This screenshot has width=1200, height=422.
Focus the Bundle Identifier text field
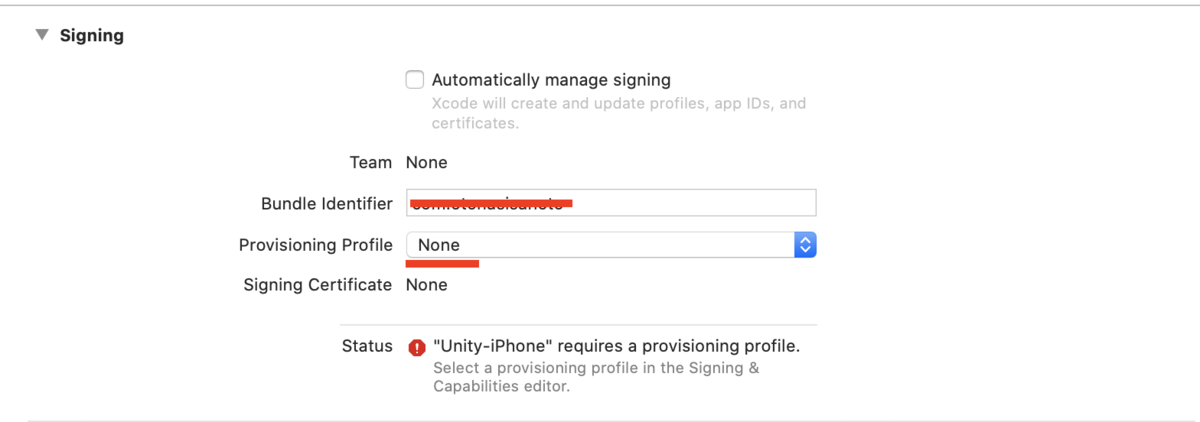tap(611, 203)
